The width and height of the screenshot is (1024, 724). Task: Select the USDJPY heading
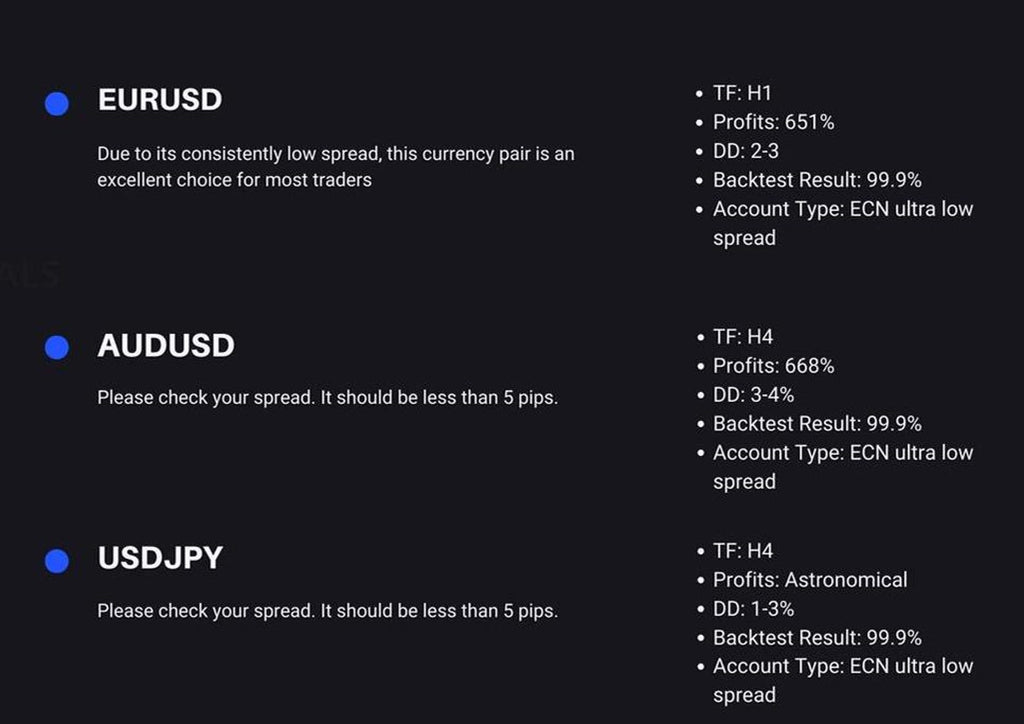pyautogui.click(x=160, y=558)
